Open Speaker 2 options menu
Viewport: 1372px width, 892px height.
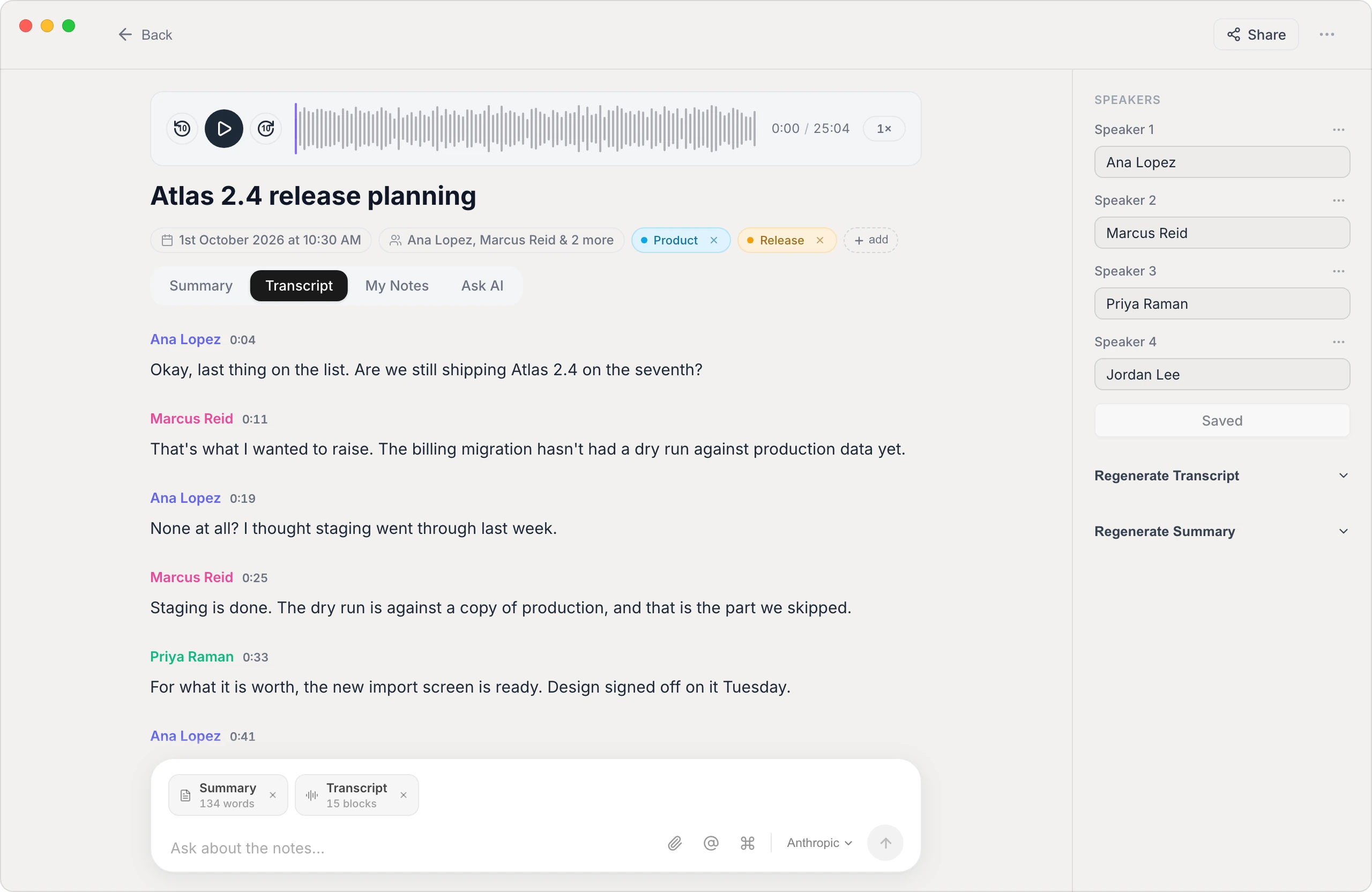point(1339,200)
